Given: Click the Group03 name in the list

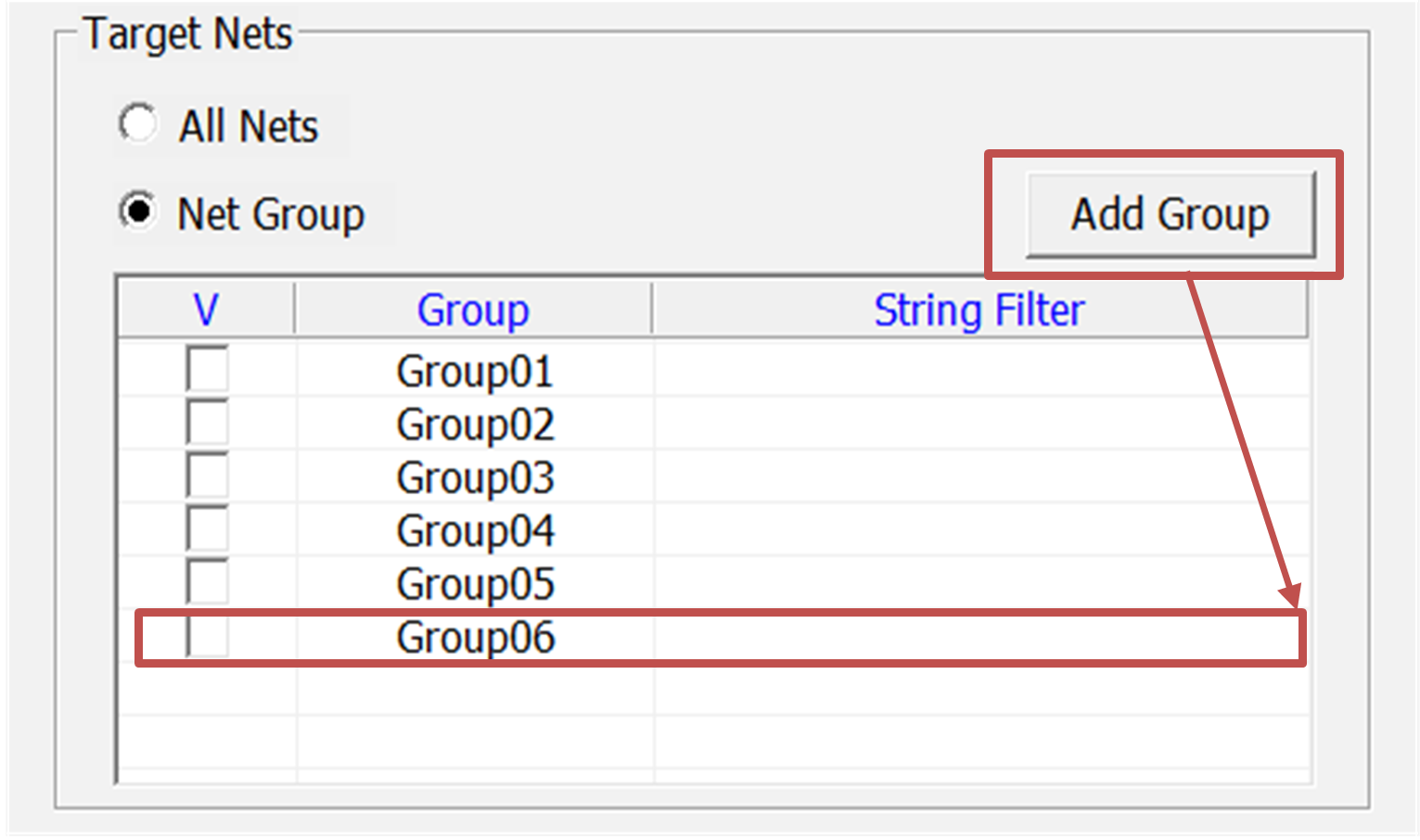Looking at the screenshot, I should click(475, 478).
